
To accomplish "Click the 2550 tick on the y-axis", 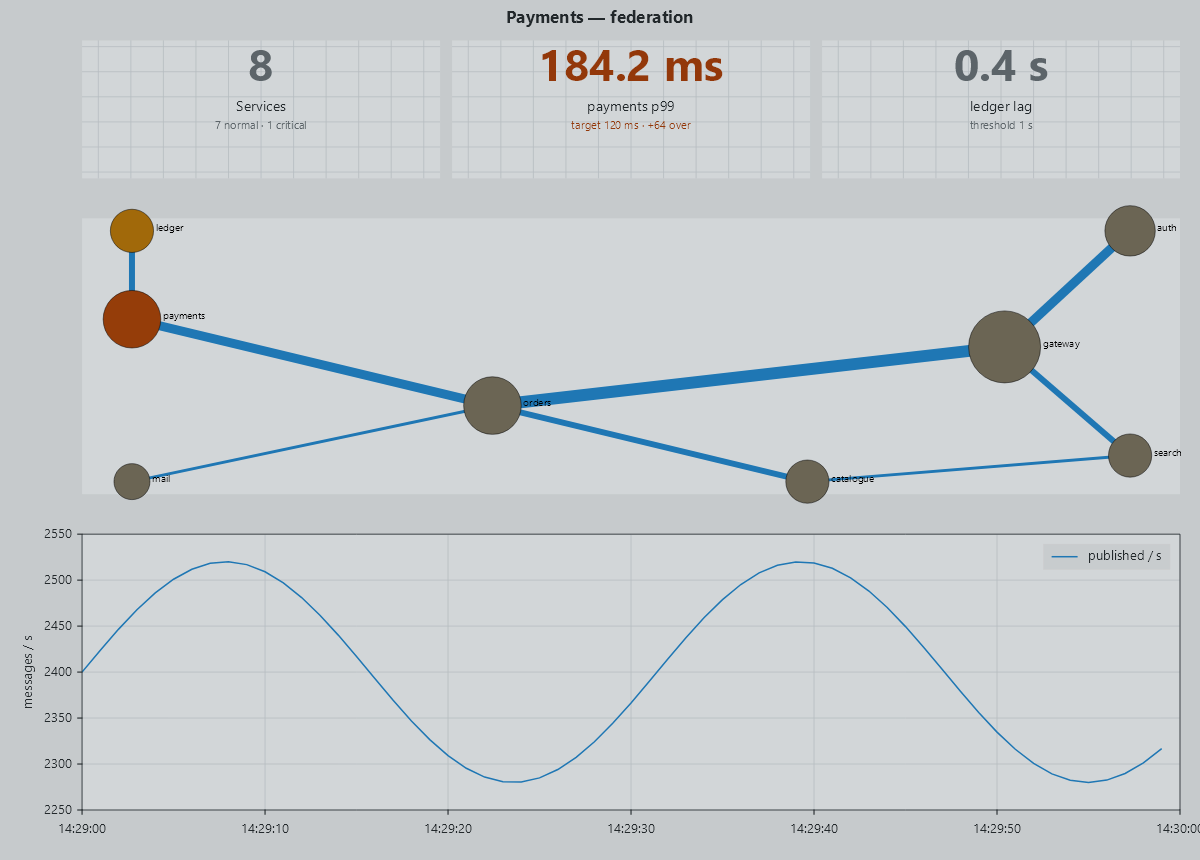I will (58, 534).
